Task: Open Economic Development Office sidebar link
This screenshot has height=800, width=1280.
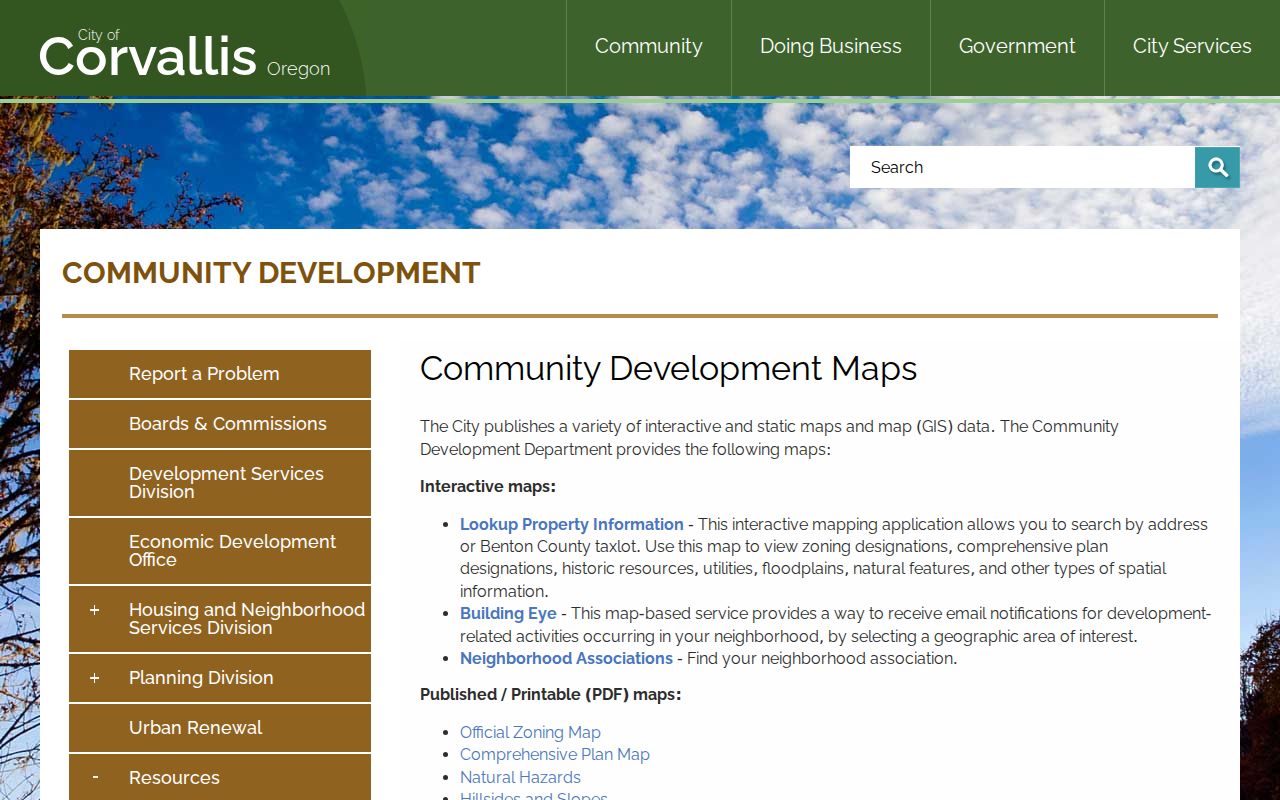Action: tap(220, 551)
